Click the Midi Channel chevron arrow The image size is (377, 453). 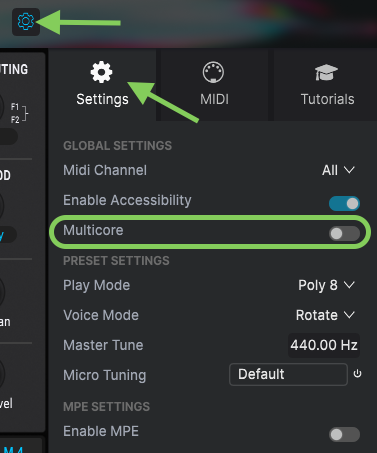pyautogui.click(x=349, y=170)
